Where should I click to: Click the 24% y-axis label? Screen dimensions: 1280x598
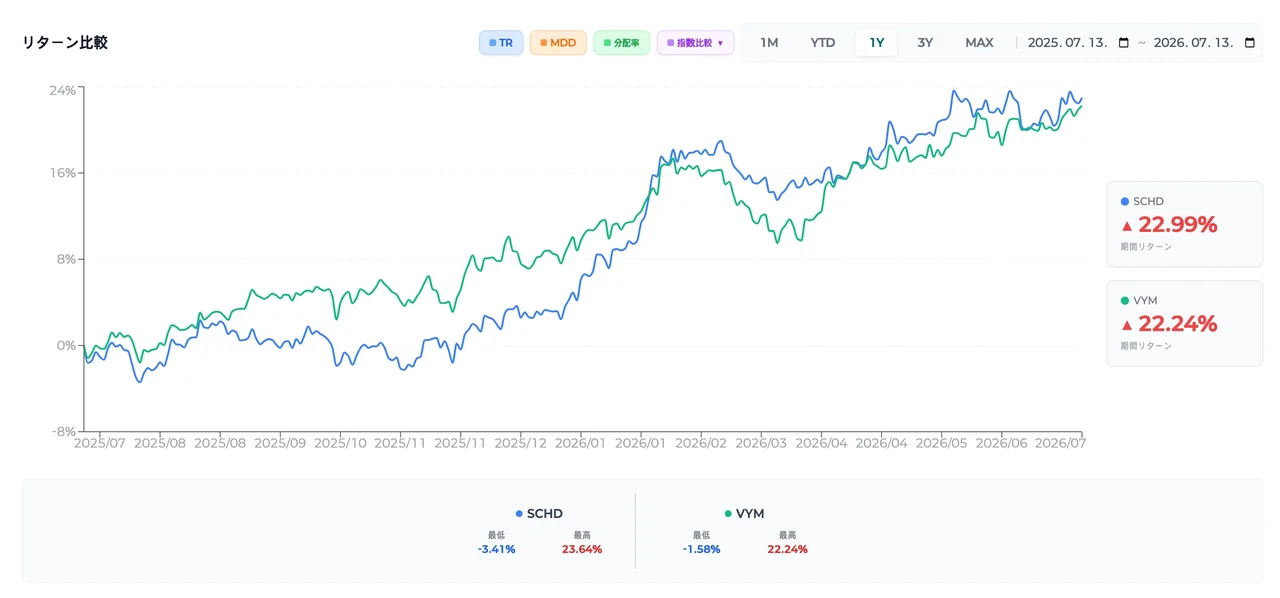[62, 90]
